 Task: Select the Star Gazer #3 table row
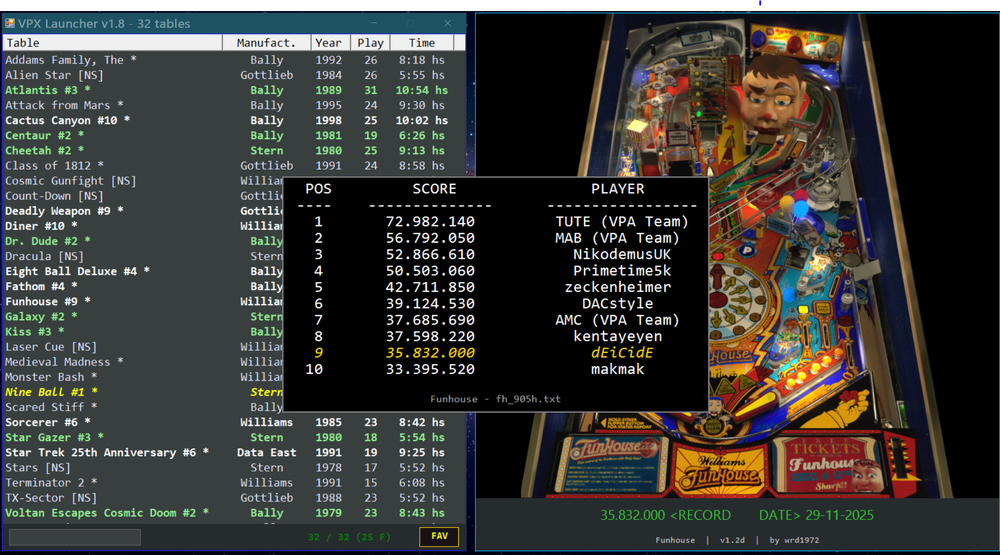[x=234, y=438]
